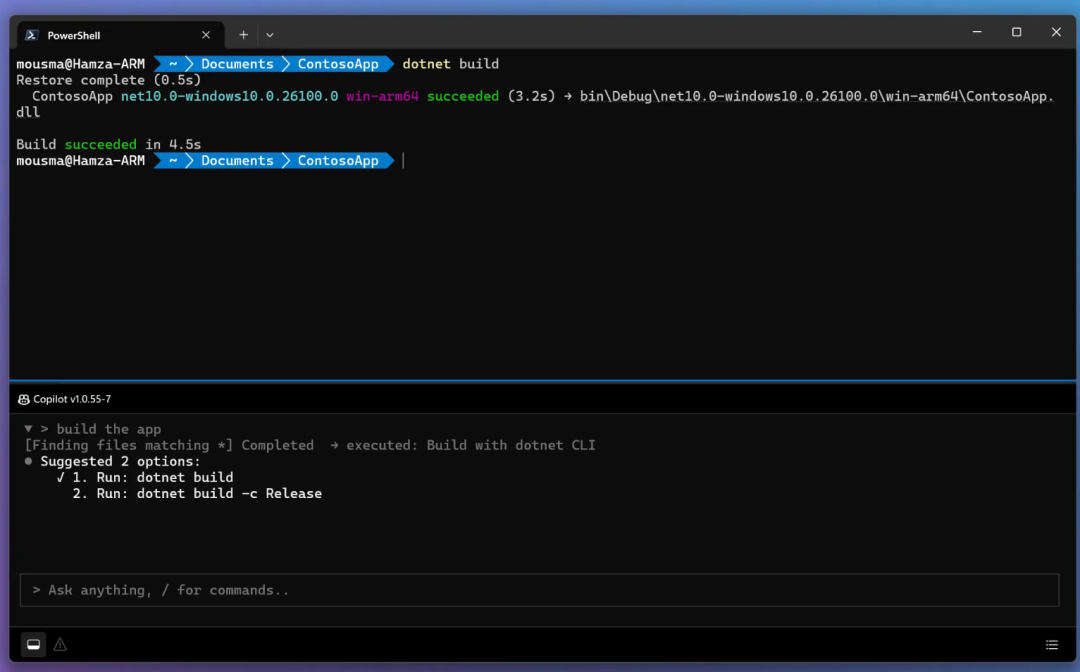Open a new terminal tab
Viewport: 1080px width, 672px height.
[x=243, y=35]
